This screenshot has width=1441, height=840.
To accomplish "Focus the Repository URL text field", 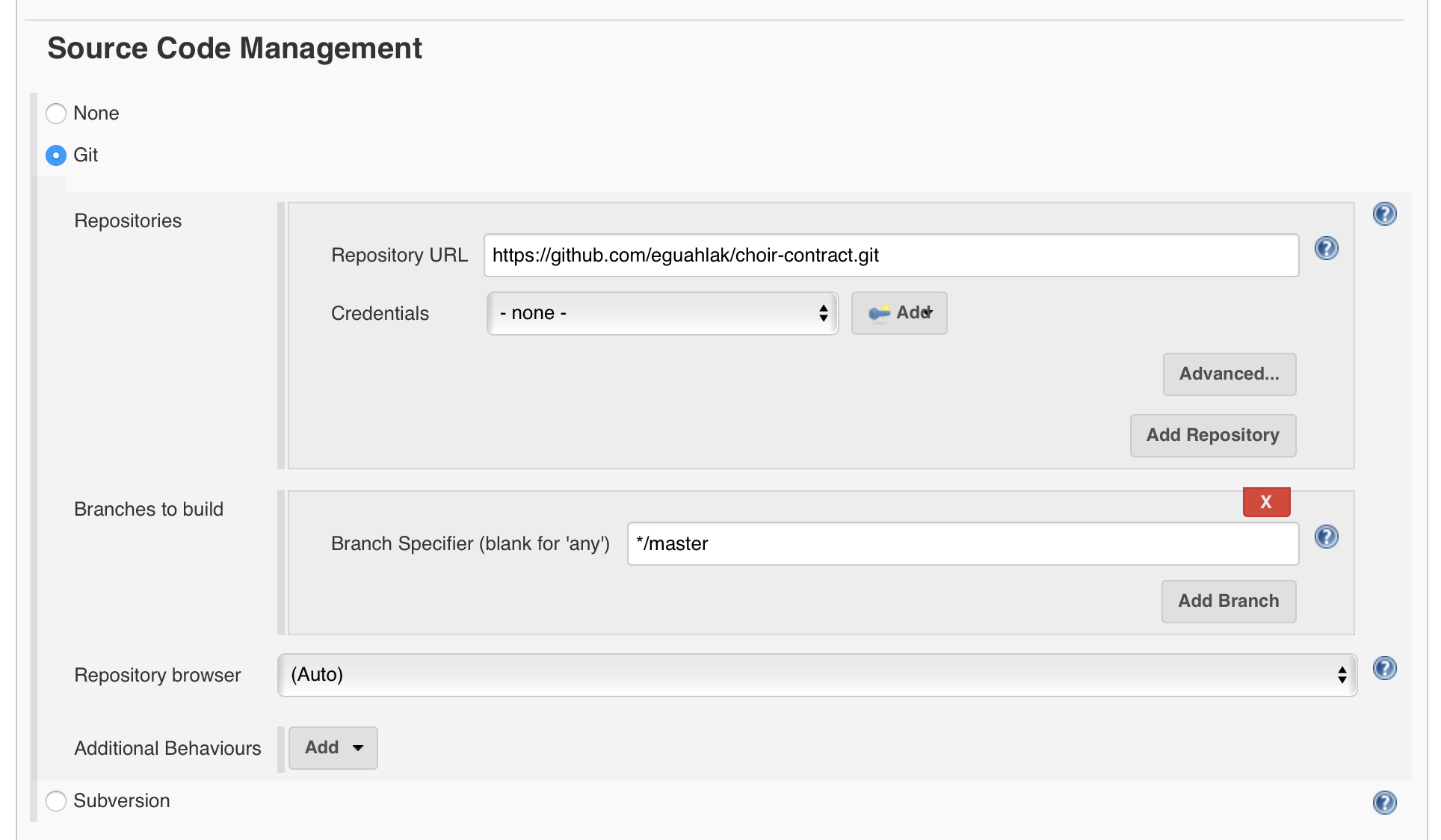I will (891, 256).
